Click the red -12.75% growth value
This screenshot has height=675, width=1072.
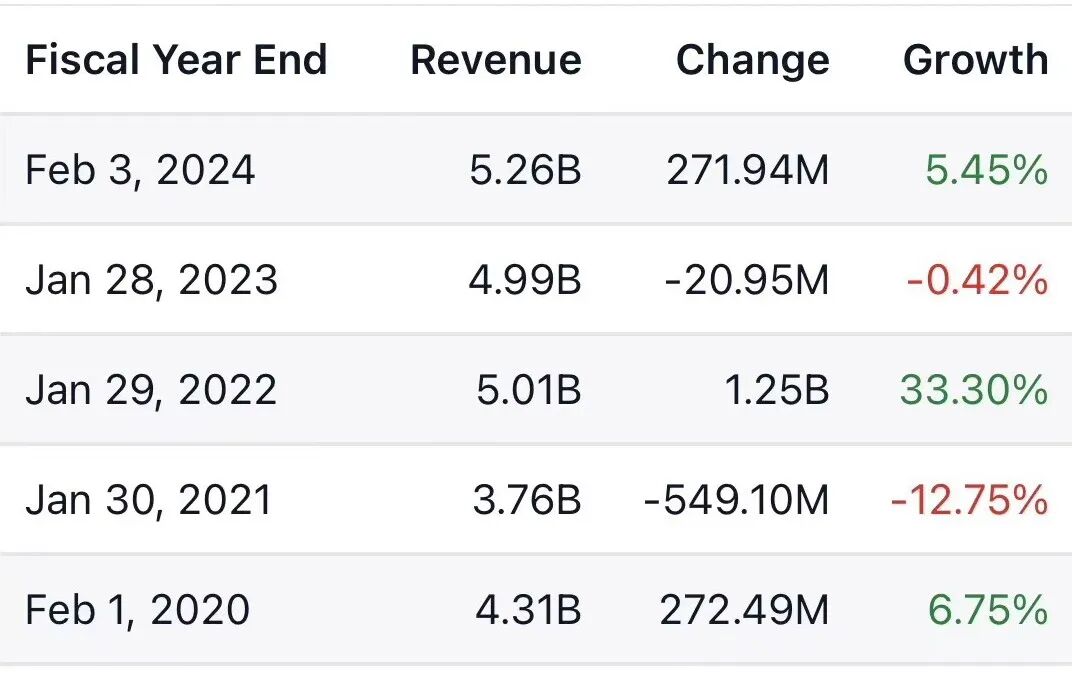pos(969,499)
